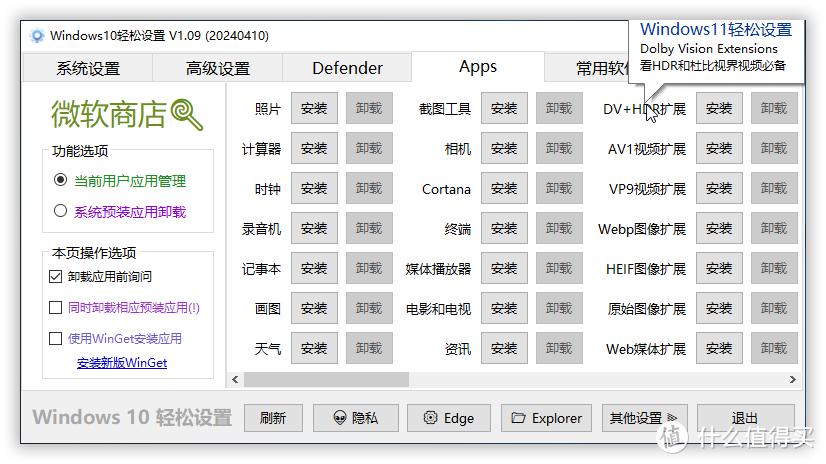Install the 终端 app
Viewport: 826px width, 464px height.
(x=504, y=228)
